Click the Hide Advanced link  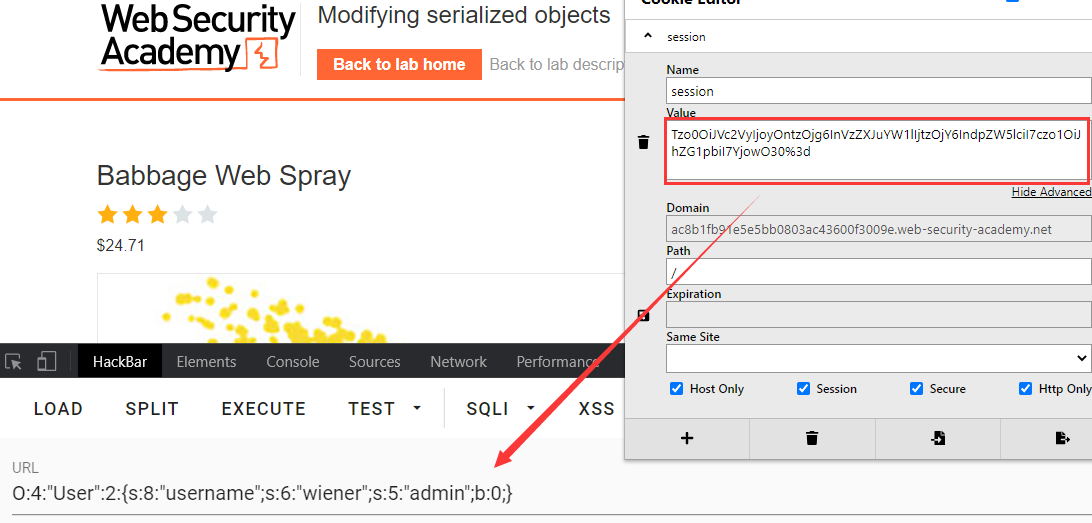(x=1050, y=192)
